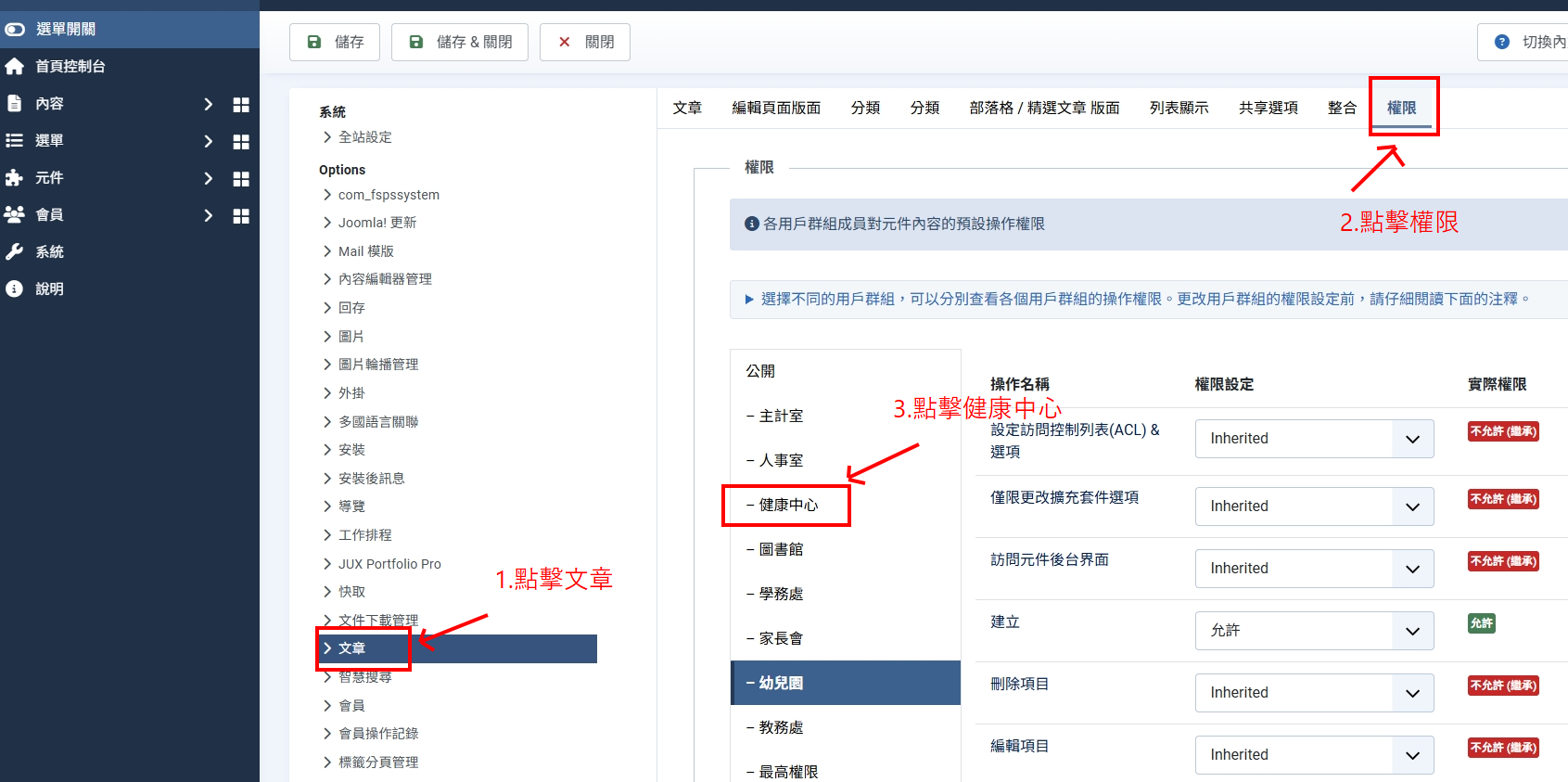This screenshot has height=782, width=1568.
Task: Open Mail 模版 options
Action: point(365,251)
